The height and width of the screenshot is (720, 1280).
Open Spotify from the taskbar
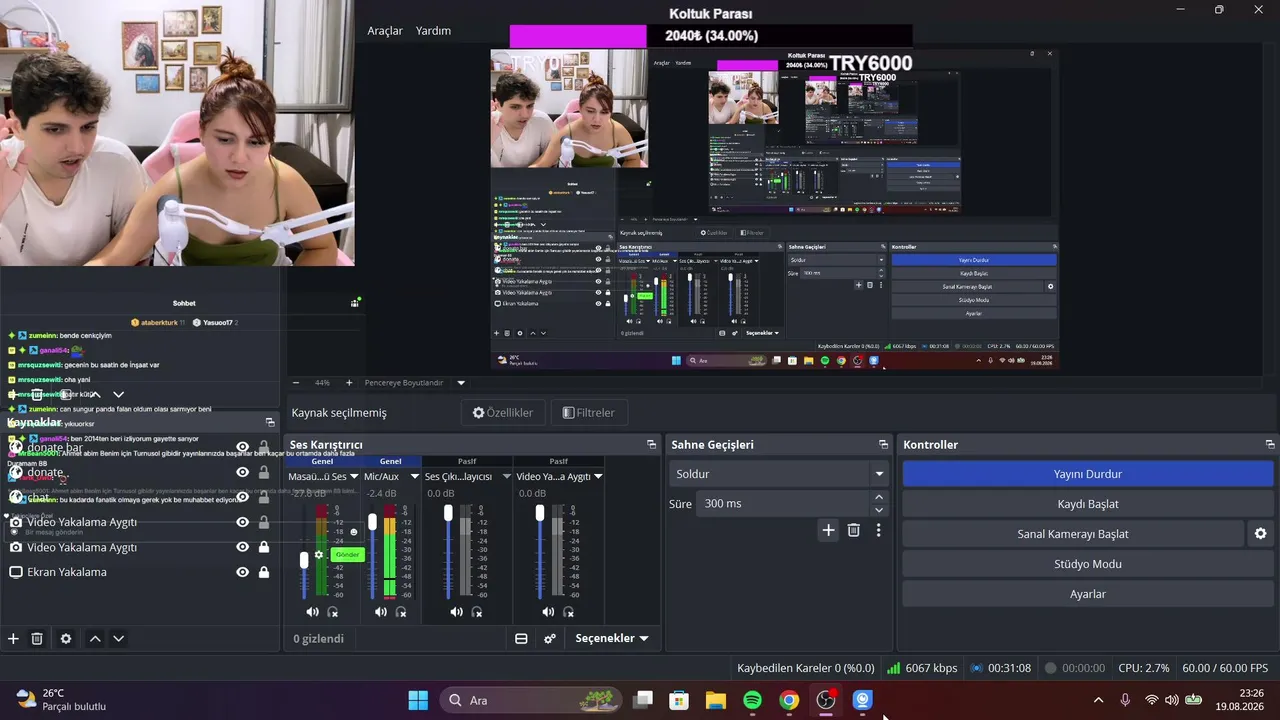click(x=753, y=700)
